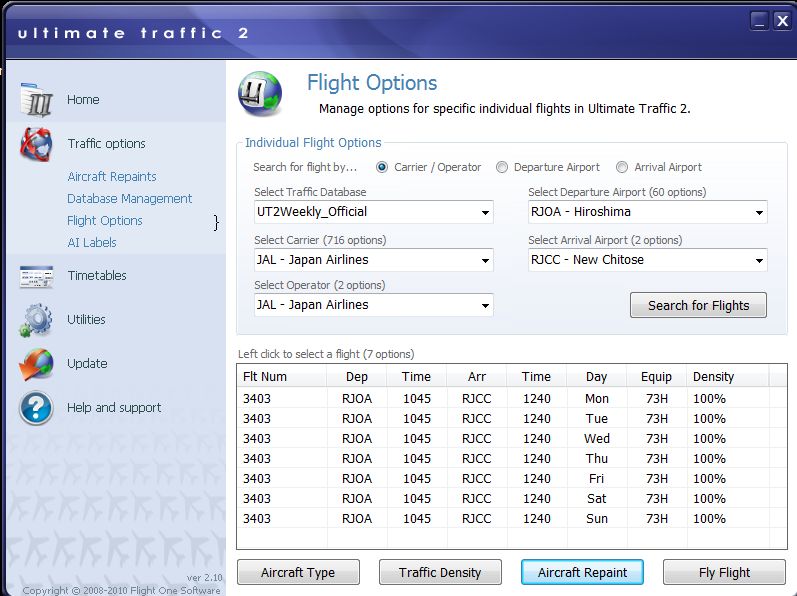Select Departure Airport search option
This screenshot has height=596, width=797.
click(x=502, y=167)
